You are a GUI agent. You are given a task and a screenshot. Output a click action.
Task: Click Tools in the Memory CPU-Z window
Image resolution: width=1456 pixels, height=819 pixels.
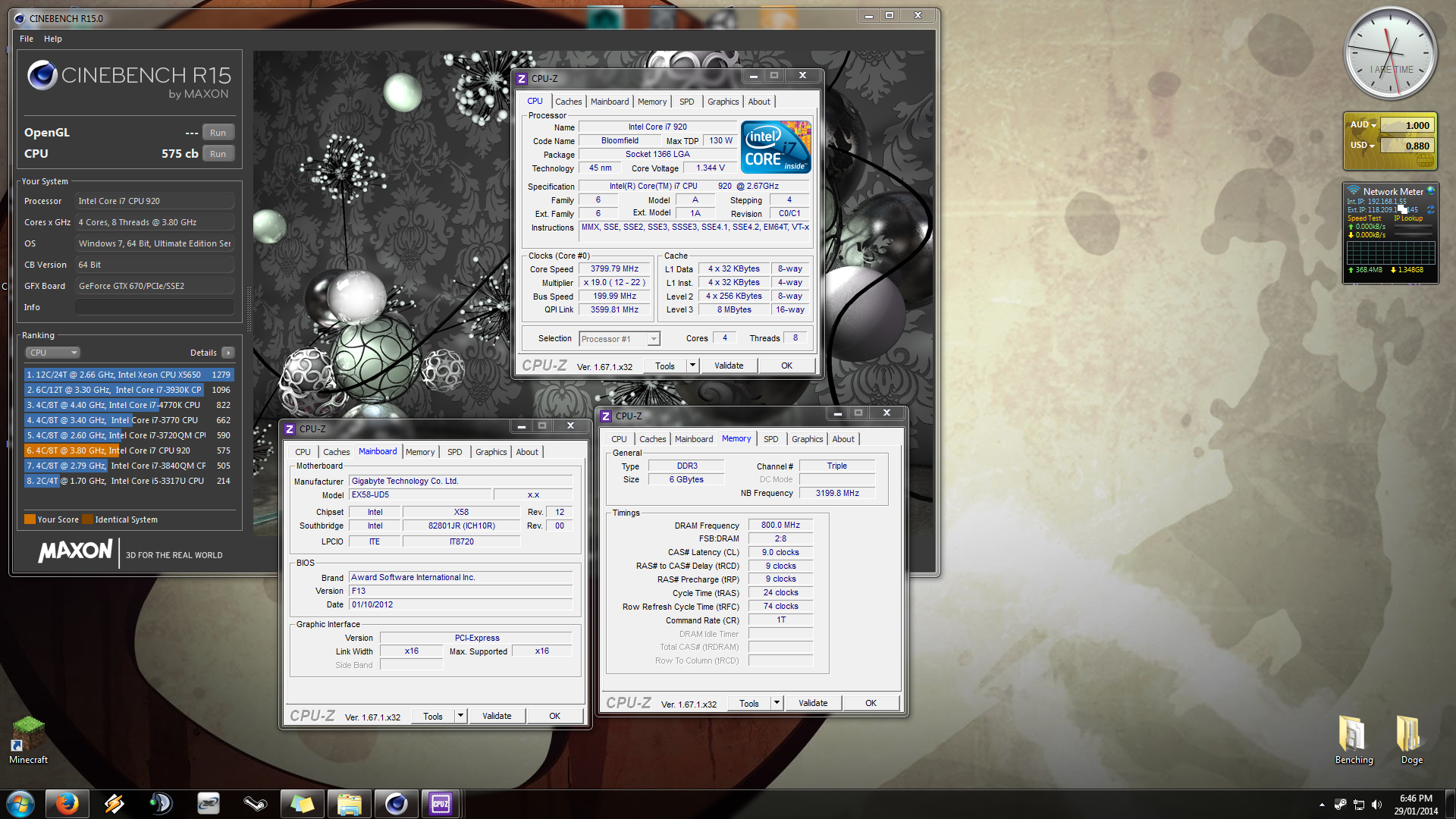tap(749, 703)
